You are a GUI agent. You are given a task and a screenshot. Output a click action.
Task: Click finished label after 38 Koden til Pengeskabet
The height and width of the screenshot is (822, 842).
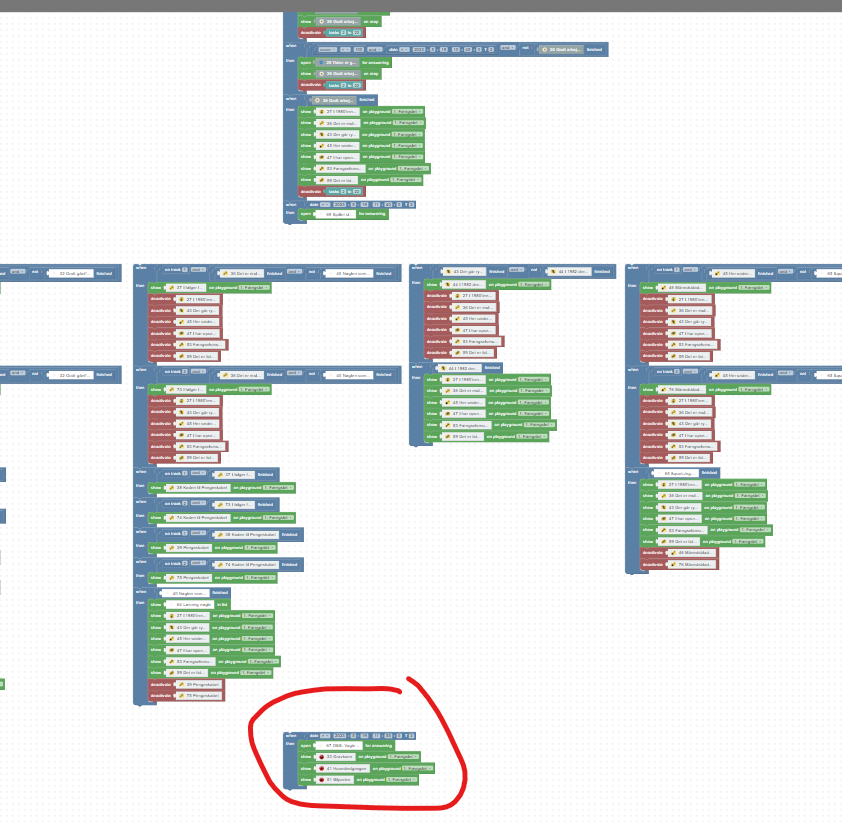coord(289,534)
